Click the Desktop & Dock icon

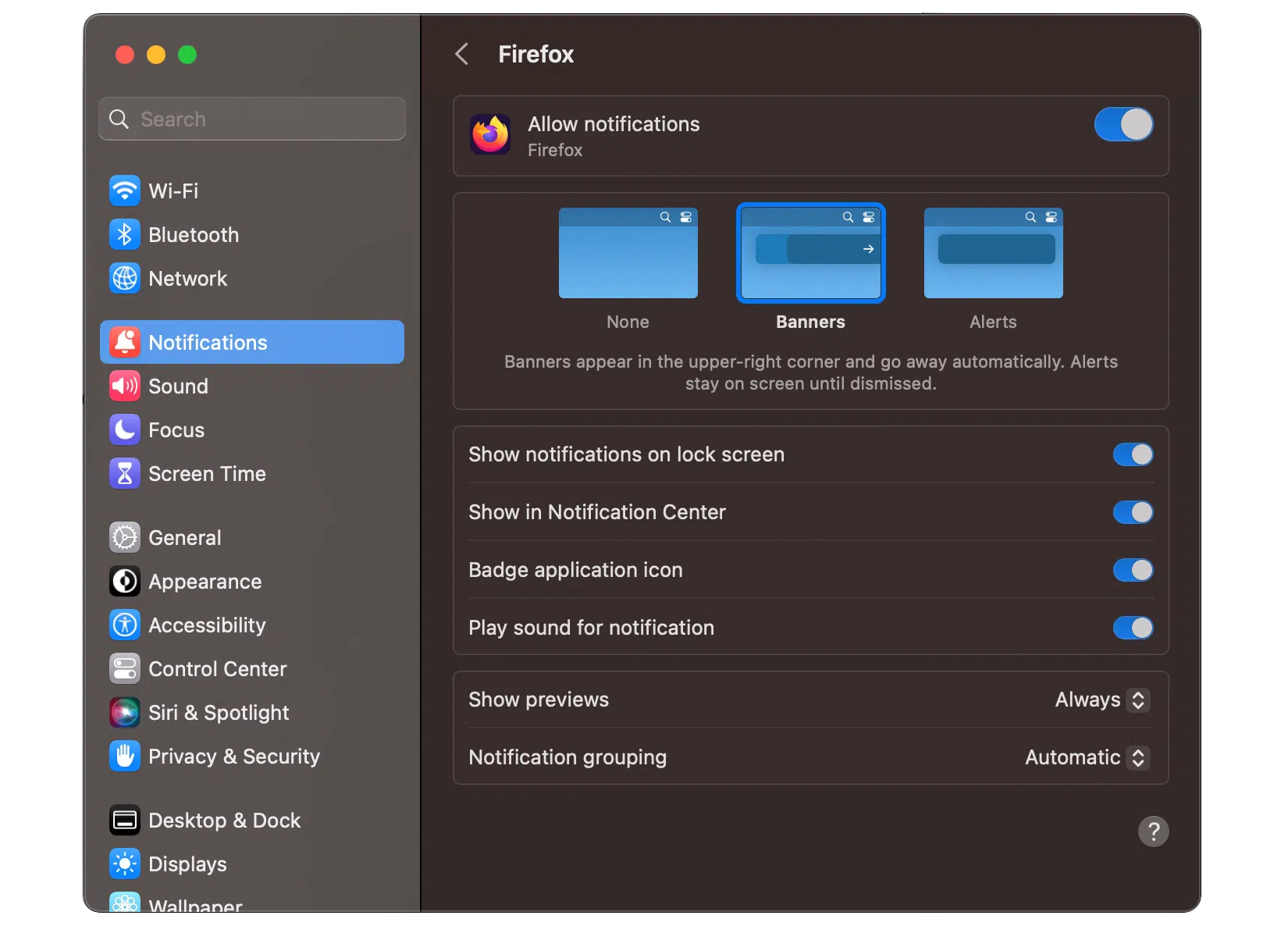click(x=125, y=820)
